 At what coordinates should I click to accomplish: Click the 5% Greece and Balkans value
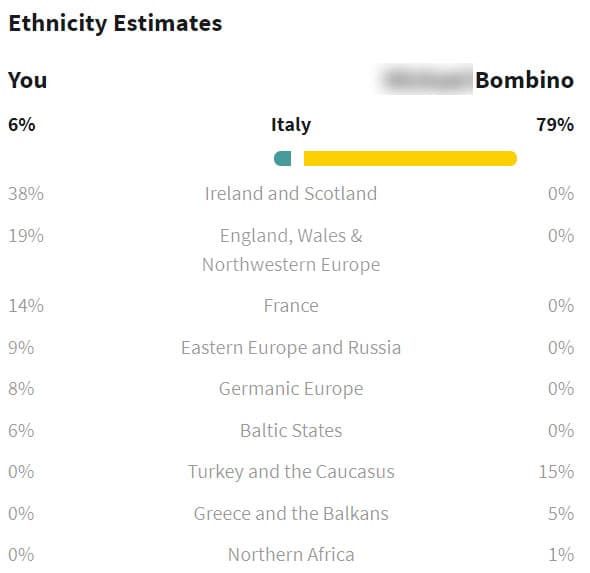(x=561, y=514)
